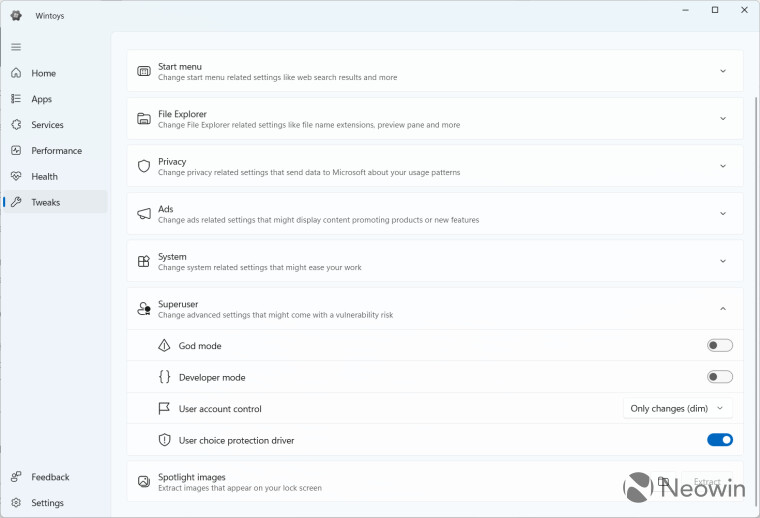Expand the Start menu section chevron

[723, 71]
